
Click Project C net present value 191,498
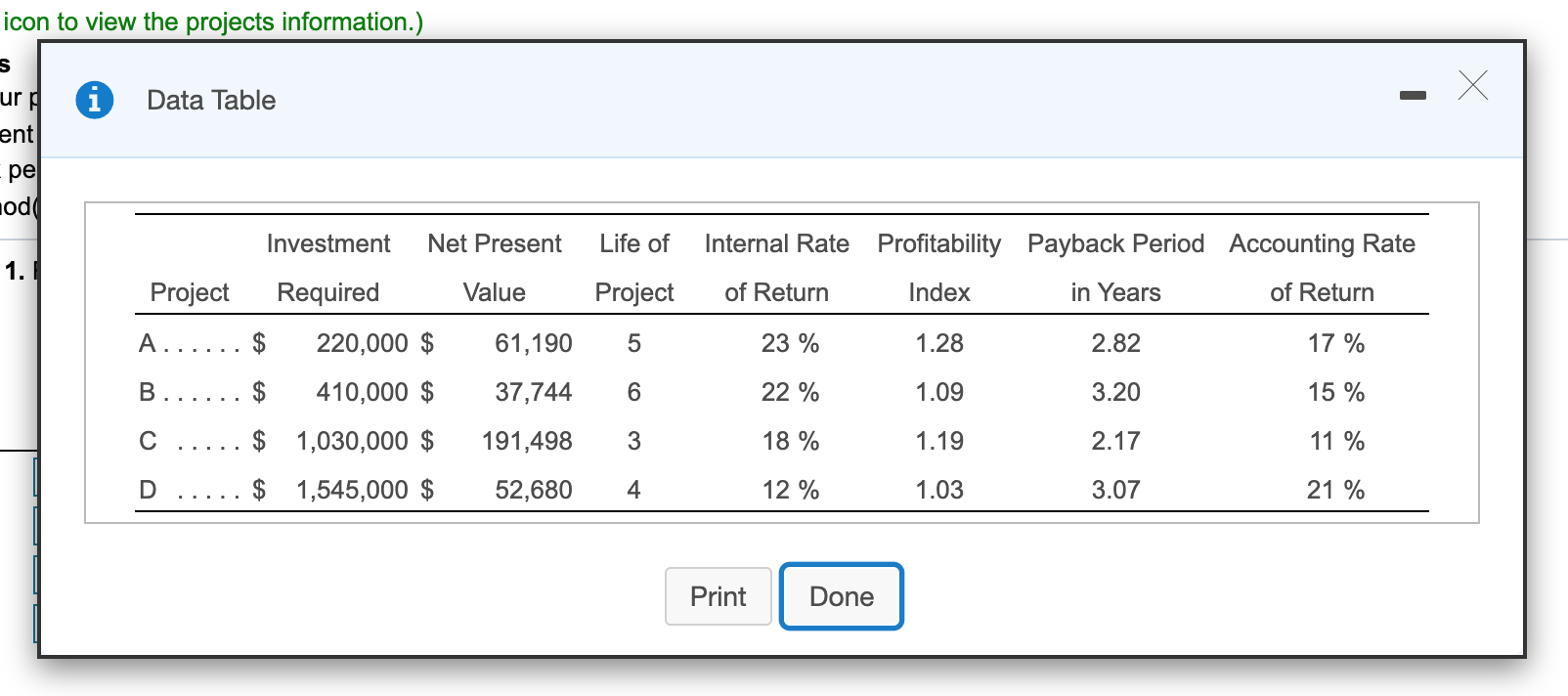click(527, 441)
